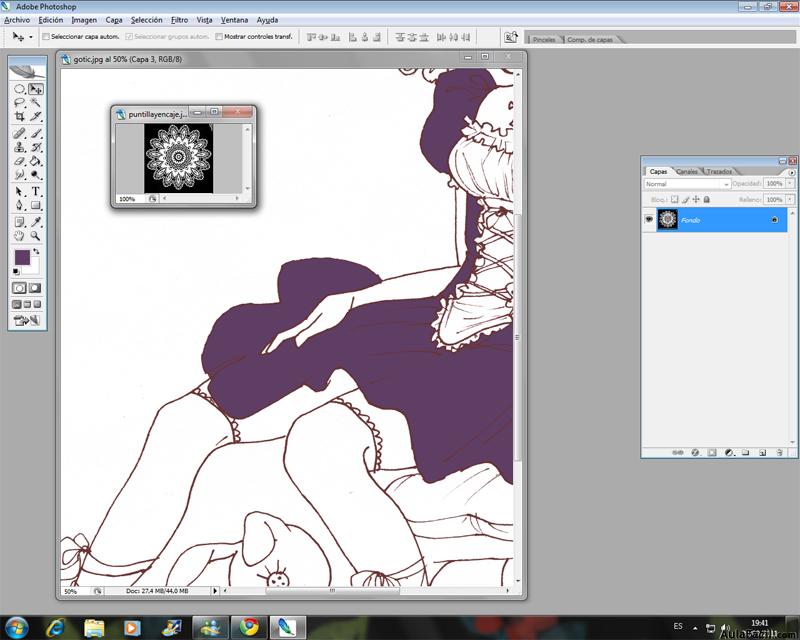Select the Notes tool
Viewport: 800px width, 640px height.
point(19,222)
